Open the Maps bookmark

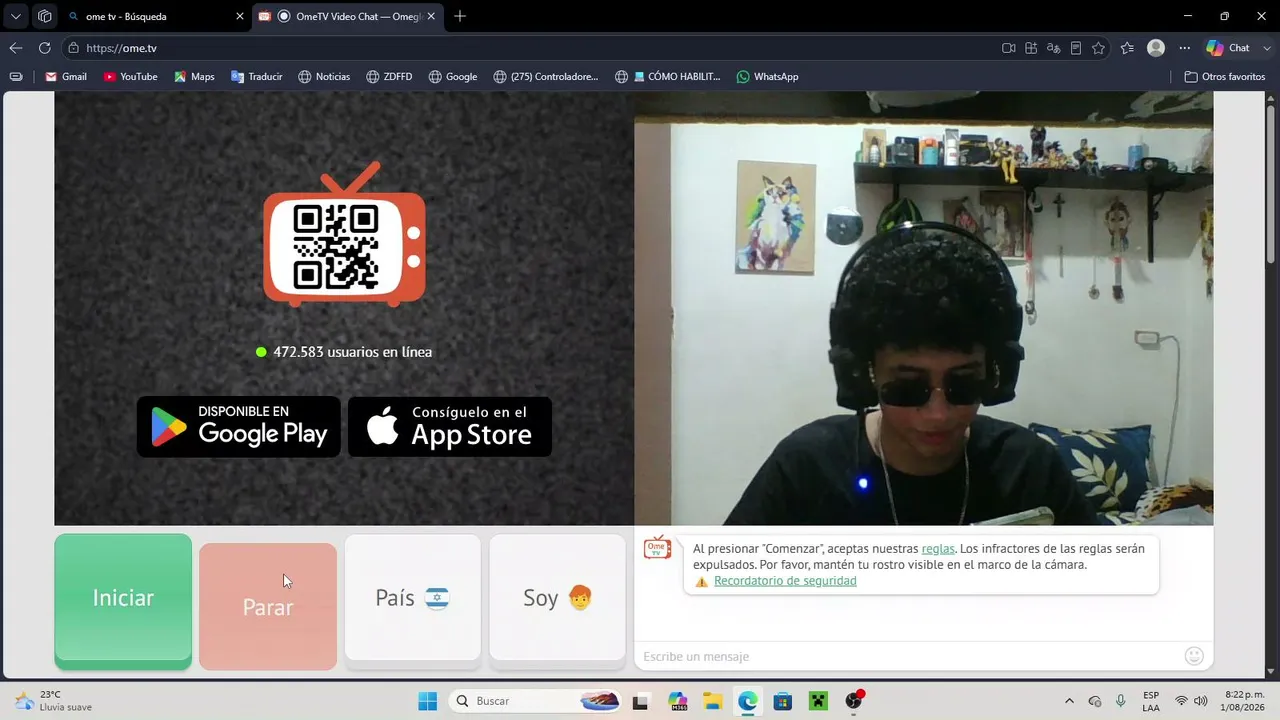coord(194,76)
